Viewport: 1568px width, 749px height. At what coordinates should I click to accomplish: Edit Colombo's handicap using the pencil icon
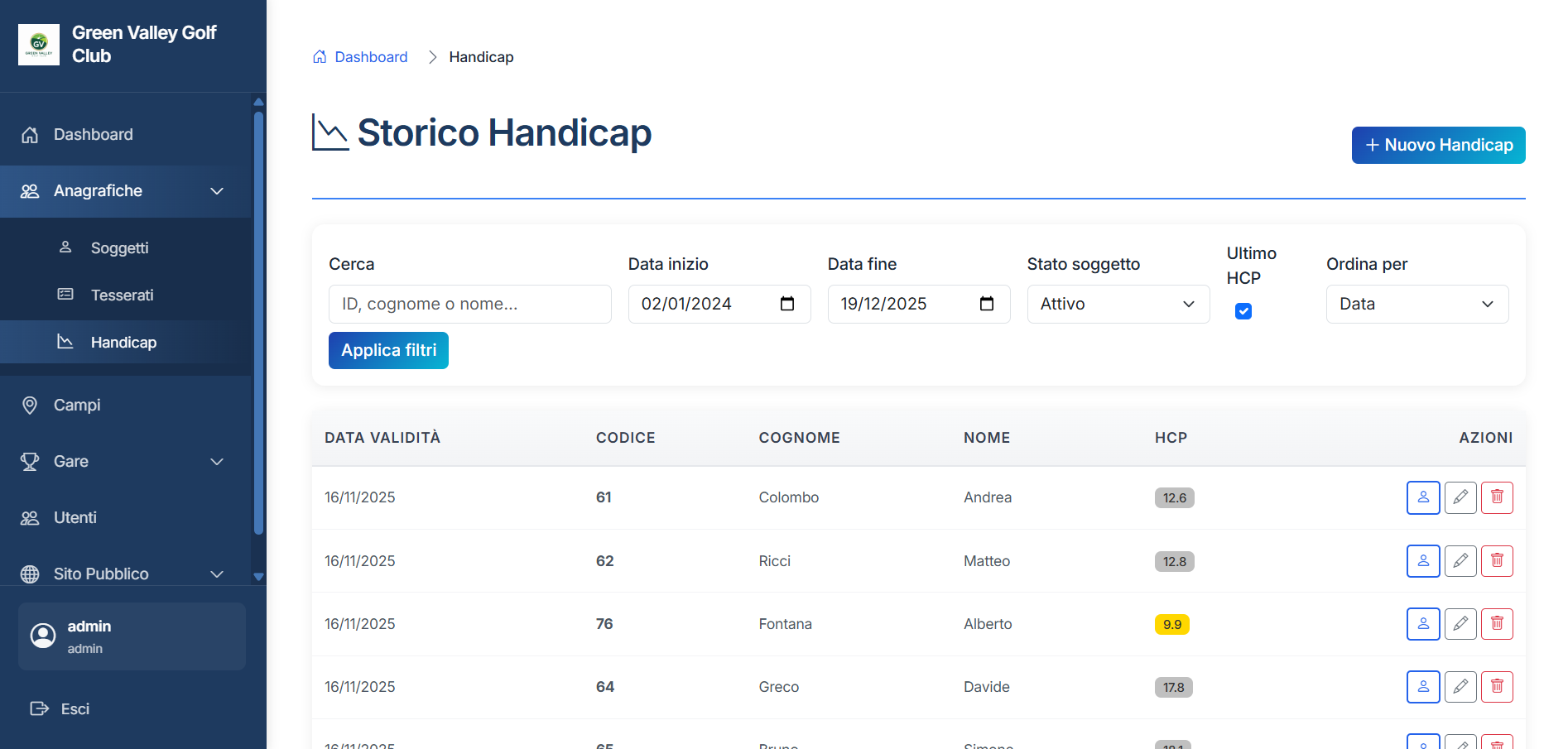point(1460,497)
